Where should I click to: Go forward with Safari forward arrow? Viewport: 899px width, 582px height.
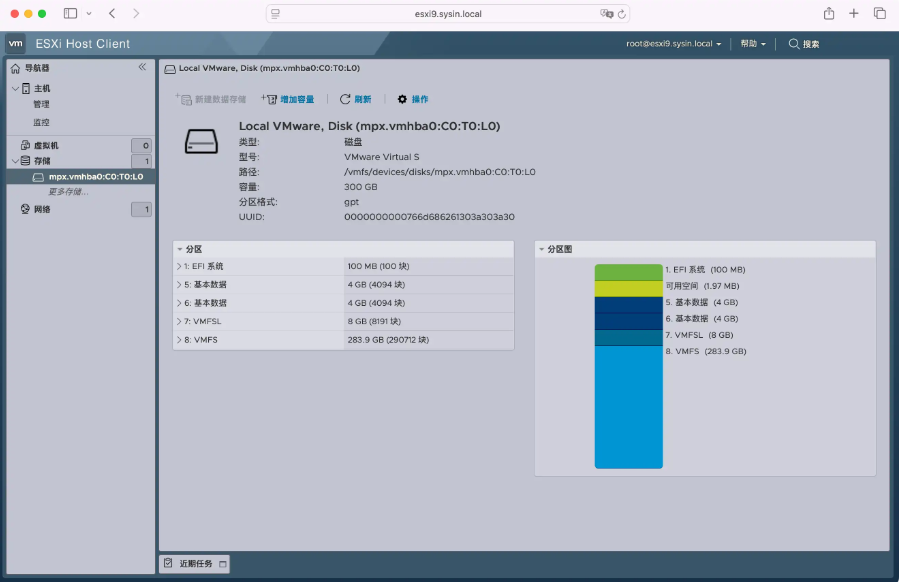point(136,13)
